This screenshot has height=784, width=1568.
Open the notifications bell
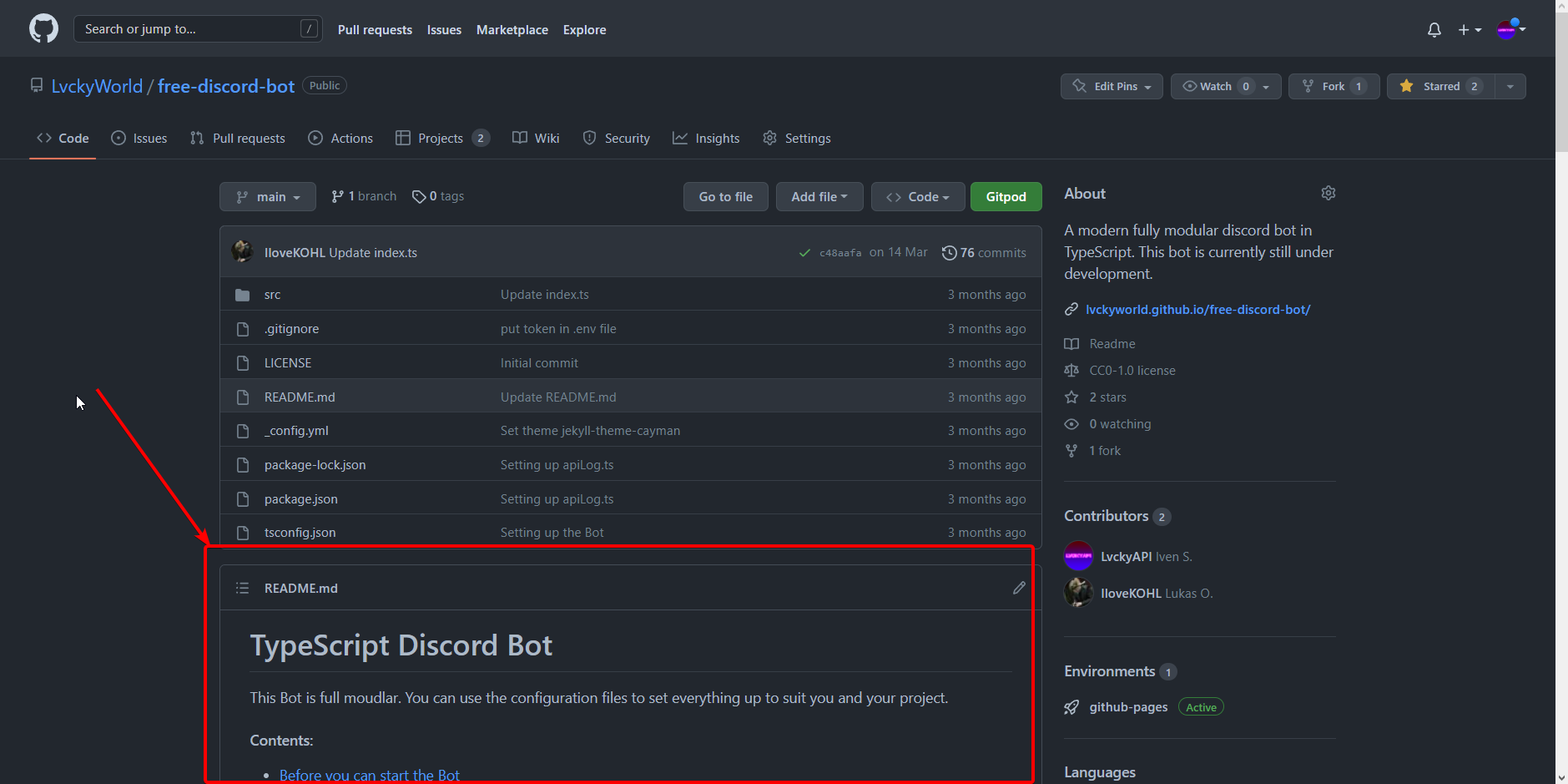pos(1434,30)
